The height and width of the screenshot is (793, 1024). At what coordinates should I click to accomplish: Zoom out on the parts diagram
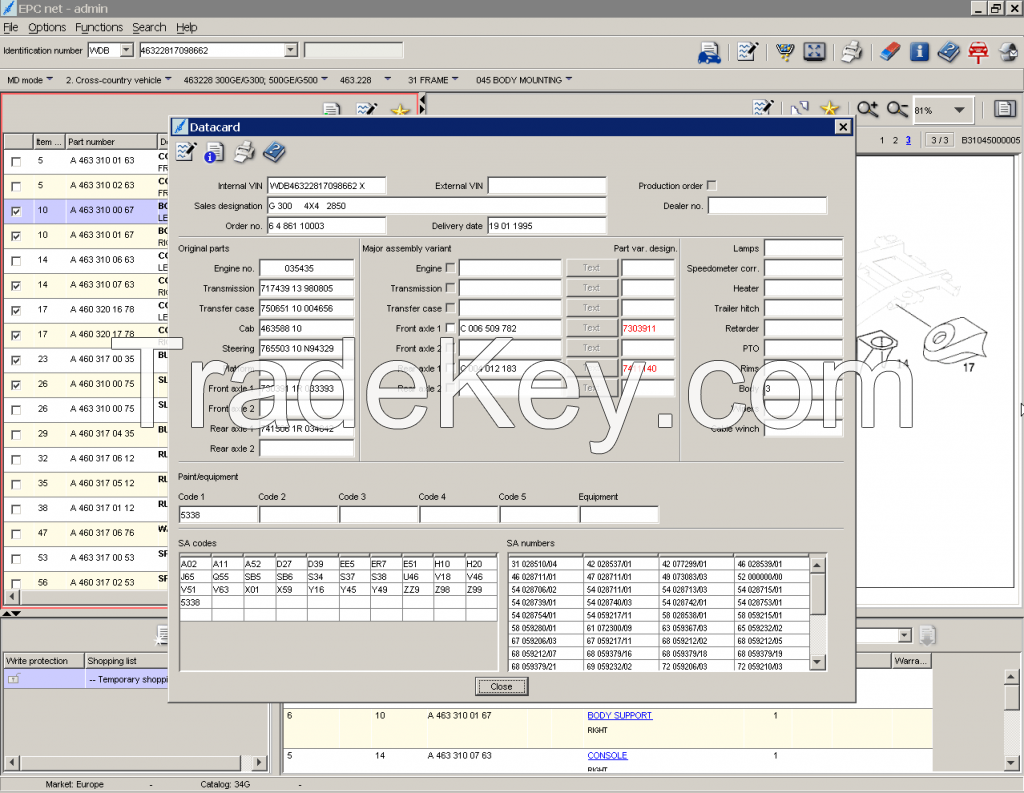(x=897, y=109)
